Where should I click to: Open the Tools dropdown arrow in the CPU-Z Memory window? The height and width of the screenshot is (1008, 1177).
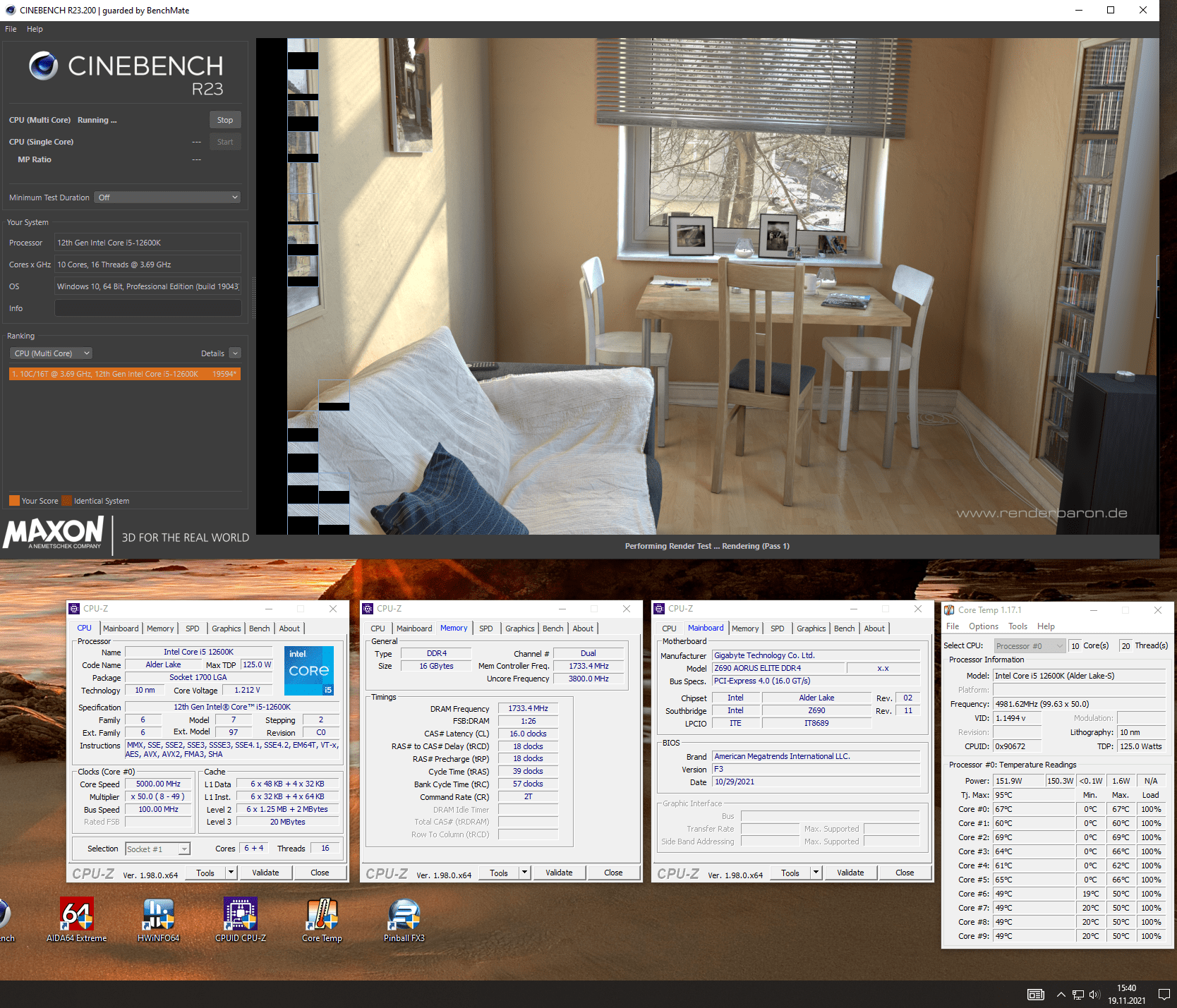coord(524,873)
